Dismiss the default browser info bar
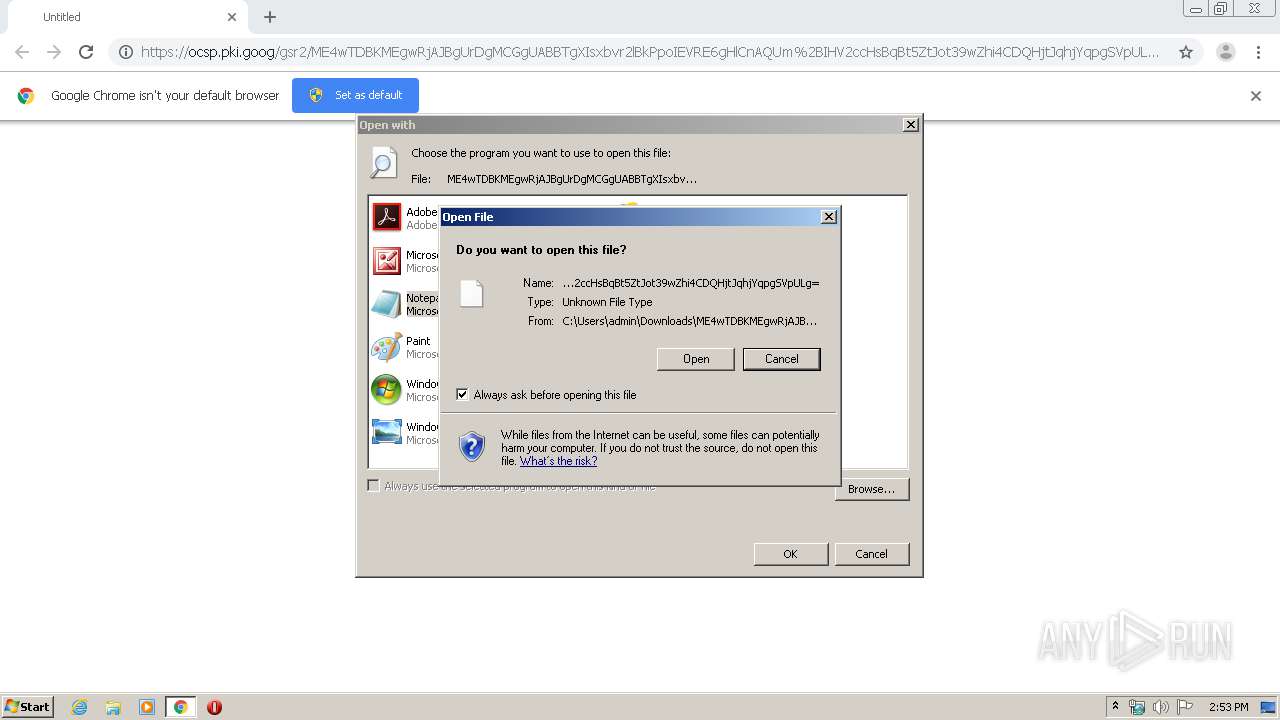 tap(1256, 96)
